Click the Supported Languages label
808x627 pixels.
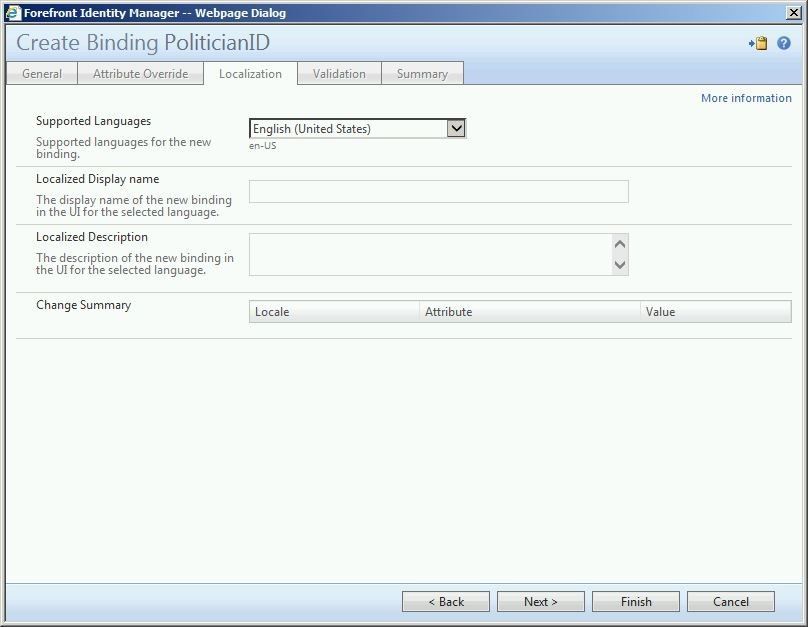[x=93, y=121]
